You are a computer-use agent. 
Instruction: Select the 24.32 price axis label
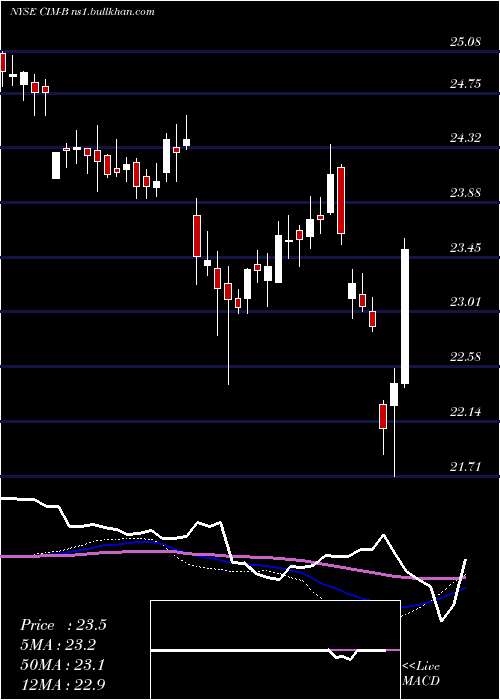click(465, 138)
